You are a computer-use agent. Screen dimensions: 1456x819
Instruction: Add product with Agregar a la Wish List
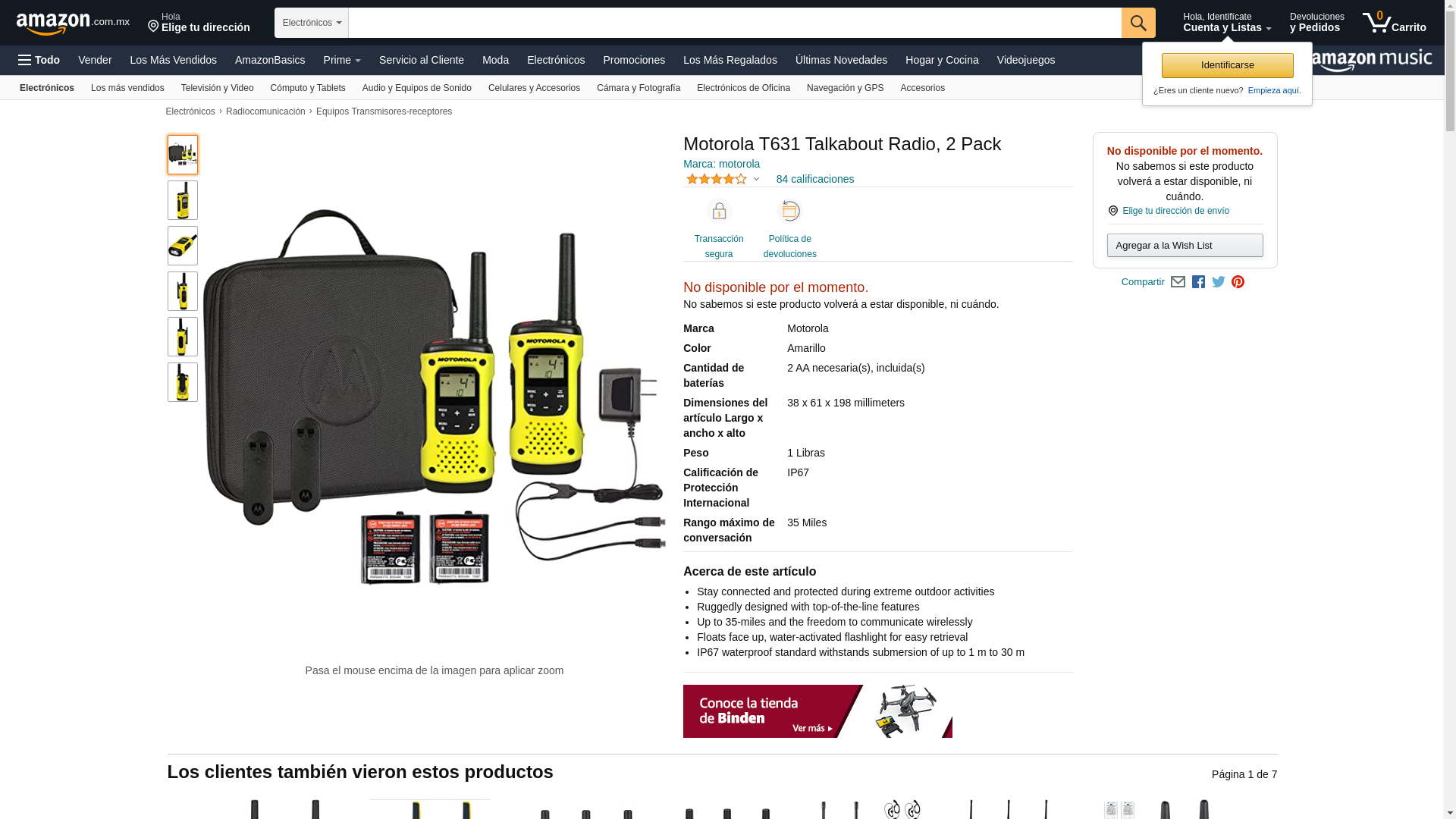tap(1185, 245)
